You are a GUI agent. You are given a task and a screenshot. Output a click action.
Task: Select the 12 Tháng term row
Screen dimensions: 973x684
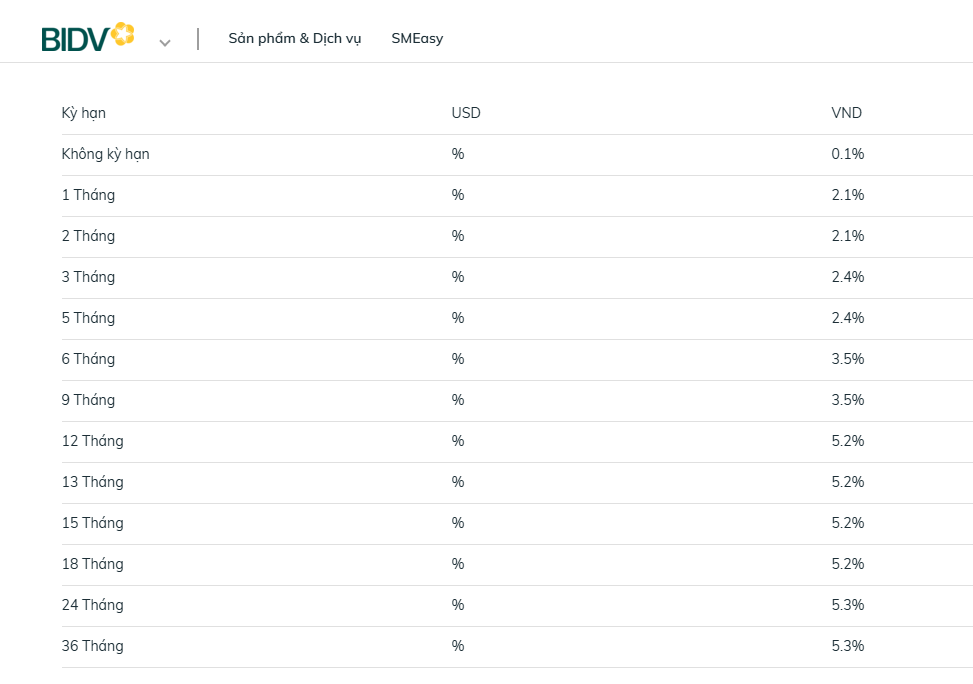click(92, 441)
